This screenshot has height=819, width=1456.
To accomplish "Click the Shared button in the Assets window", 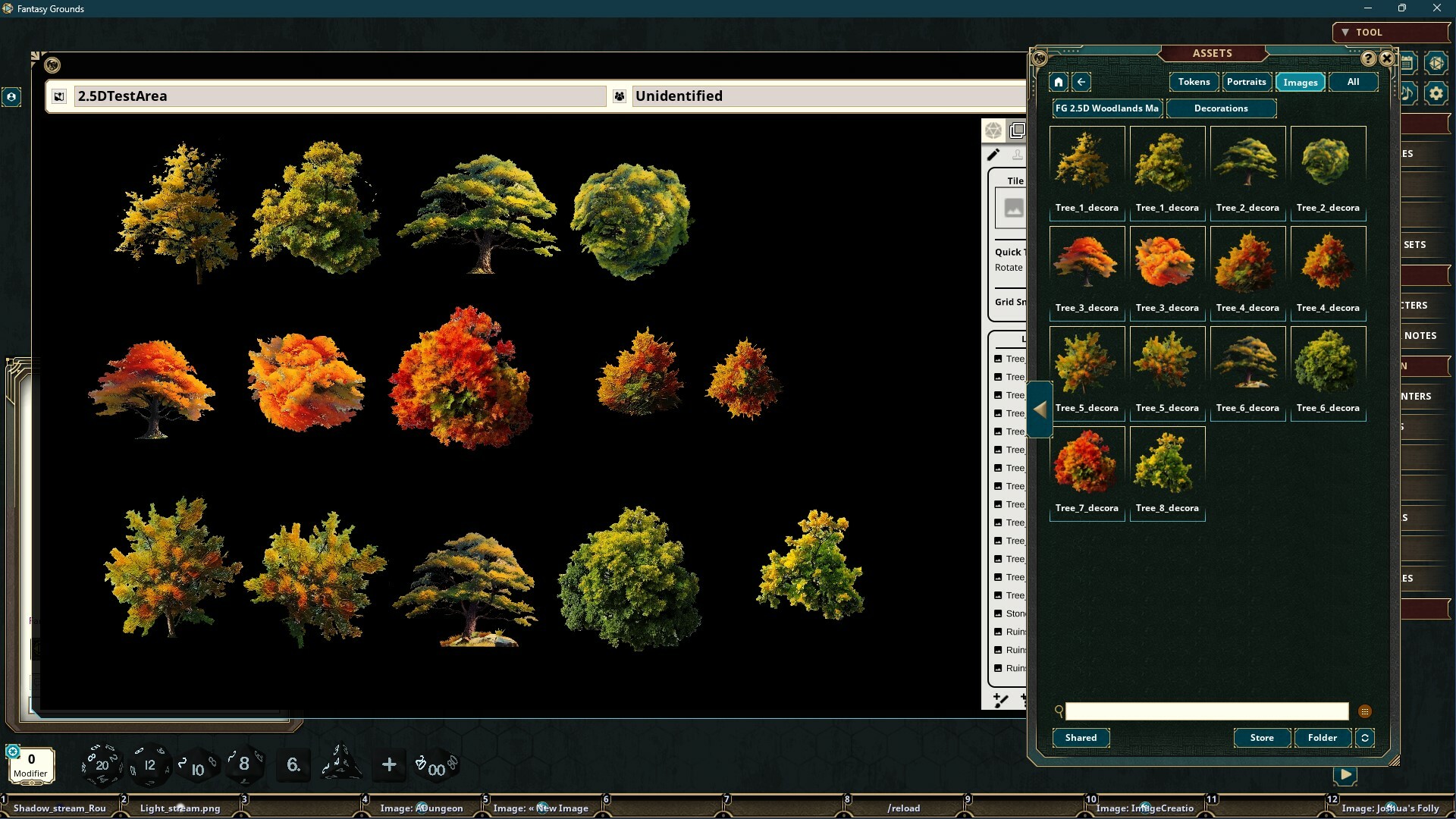I will point(1080,737).
